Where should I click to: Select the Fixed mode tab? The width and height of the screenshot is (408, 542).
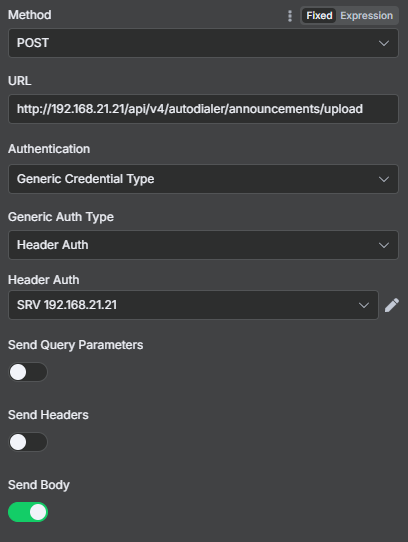coord(319,16)
